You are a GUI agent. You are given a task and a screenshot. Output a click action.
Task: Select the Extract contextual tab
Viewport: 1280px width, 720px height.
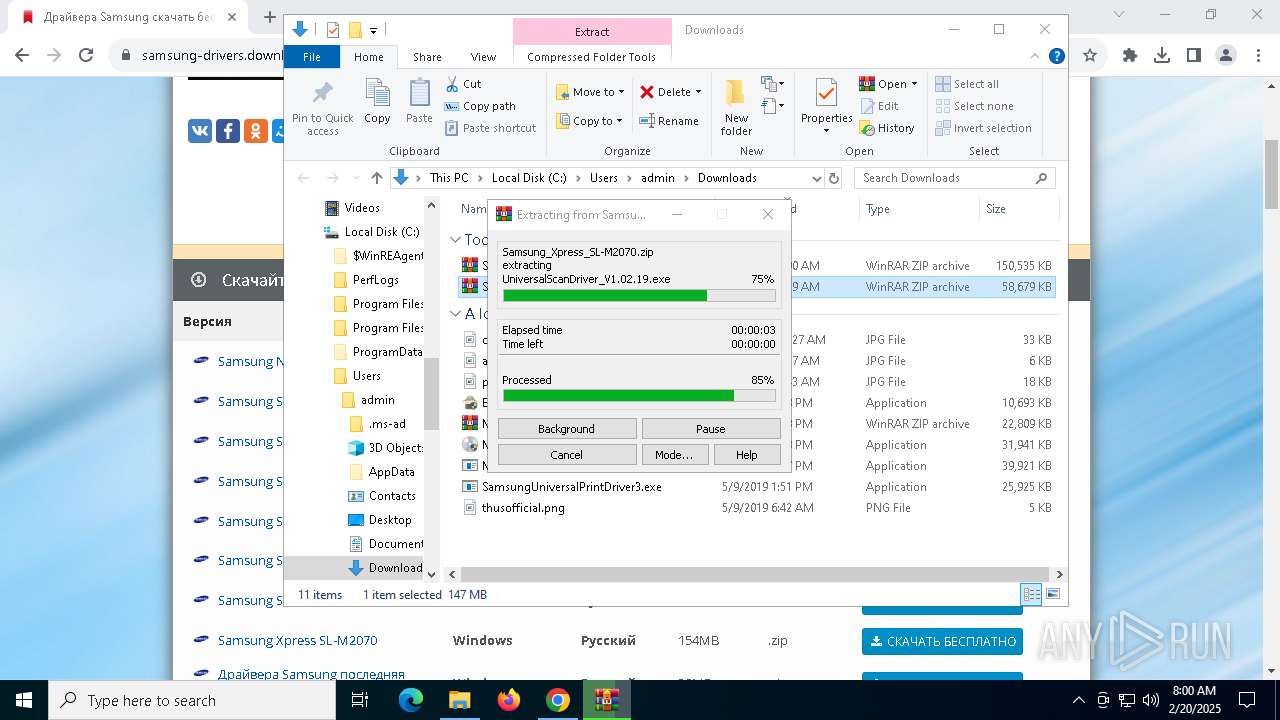pos(591,31)
